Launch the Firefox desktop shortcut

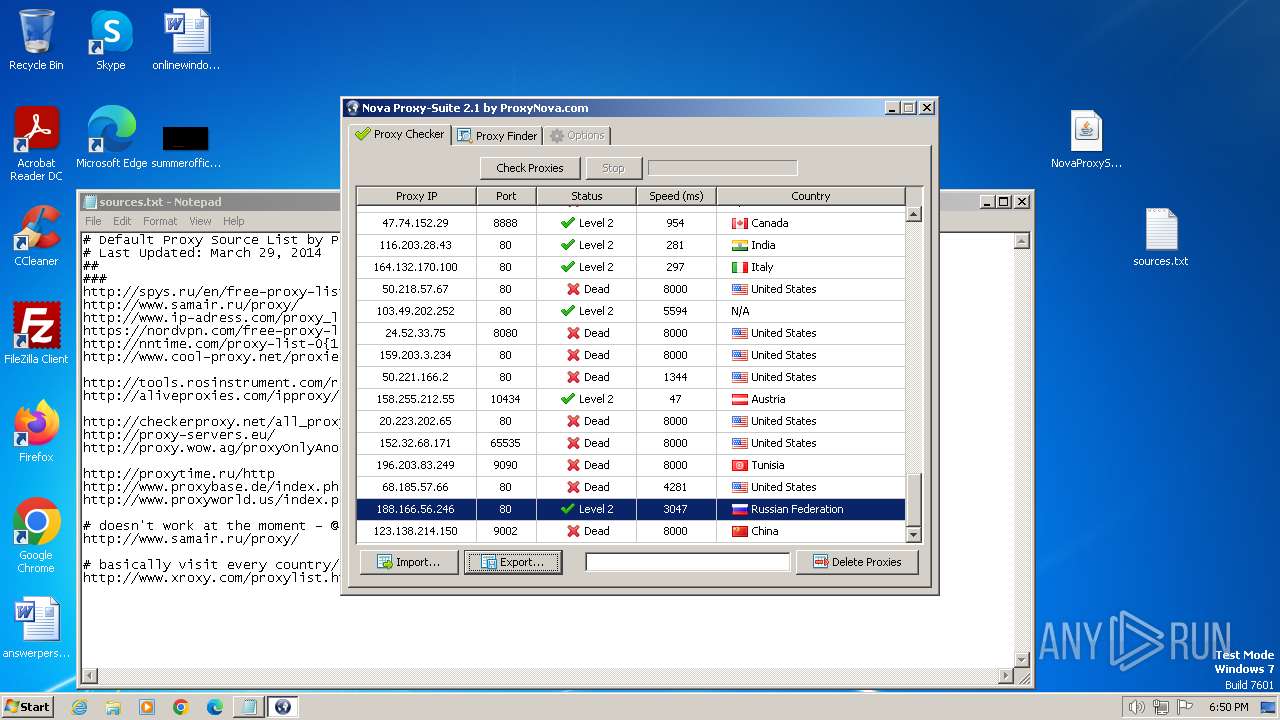pyautogui.click(x=36, y=432)
